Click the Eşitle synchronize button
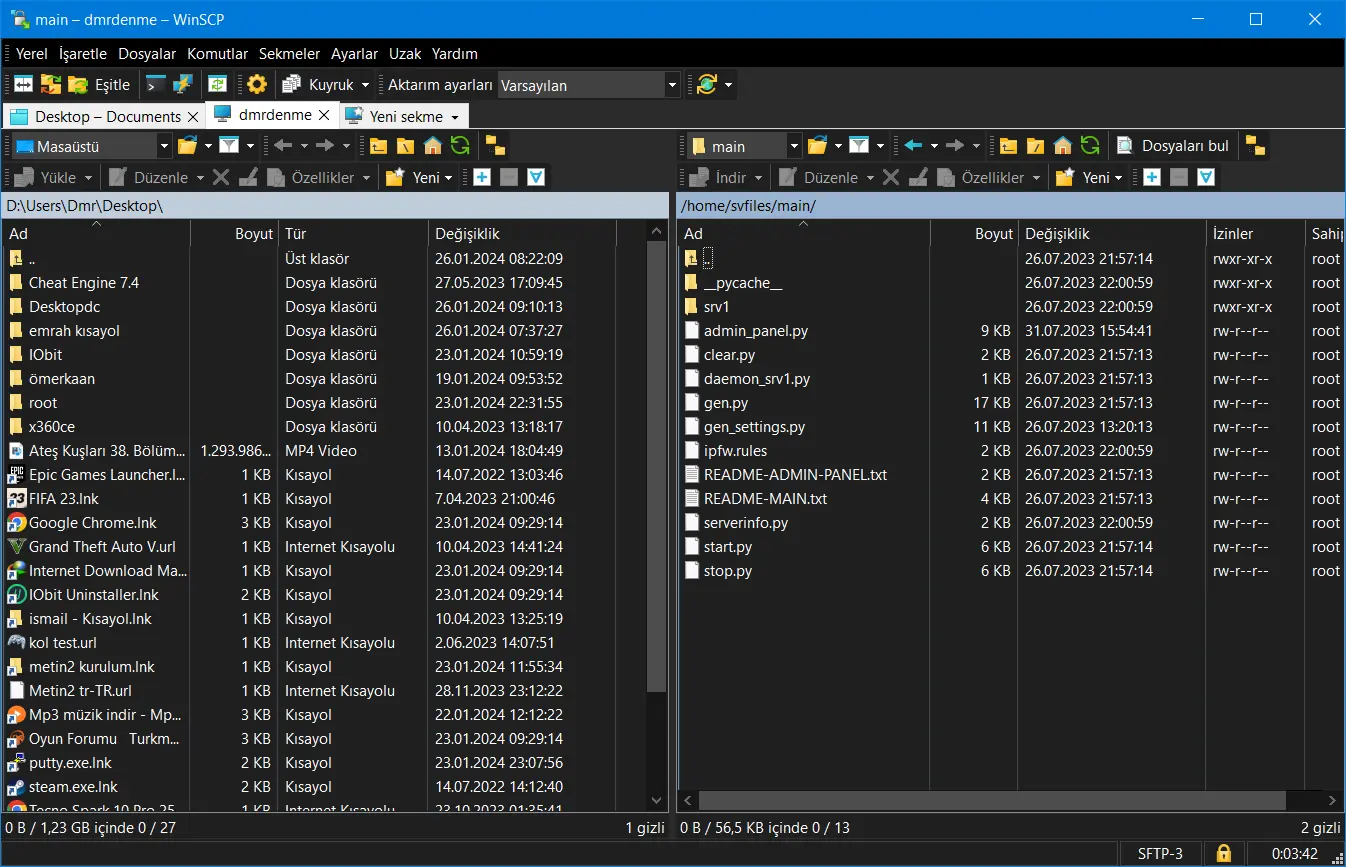 pos(99,85)
